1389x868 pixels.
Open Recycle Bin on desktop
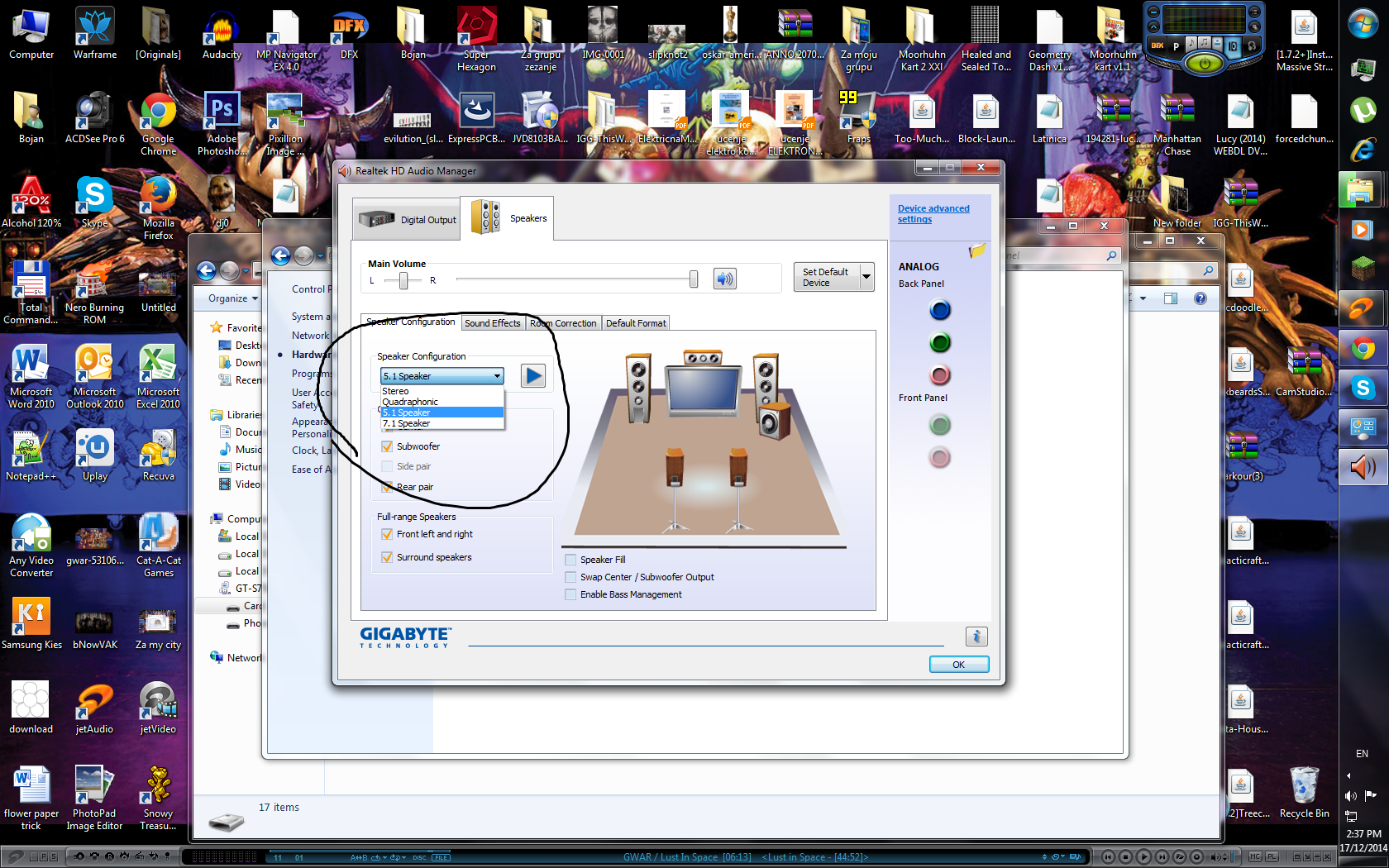[x=1304, y=793]
